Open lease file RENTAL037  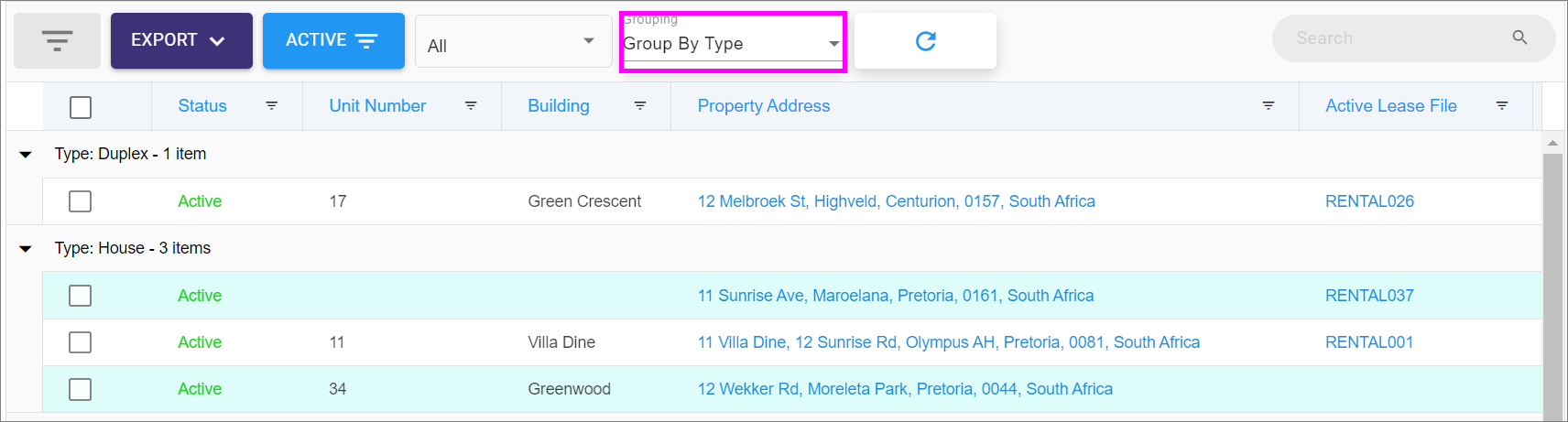[x=1369, y=296]
